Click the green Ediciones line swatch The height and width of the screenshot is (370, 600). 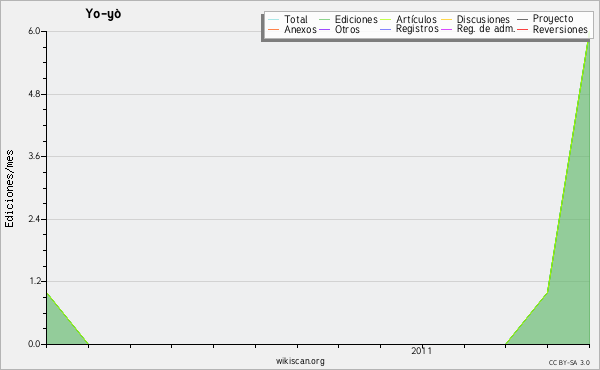[x=324, y=19]
